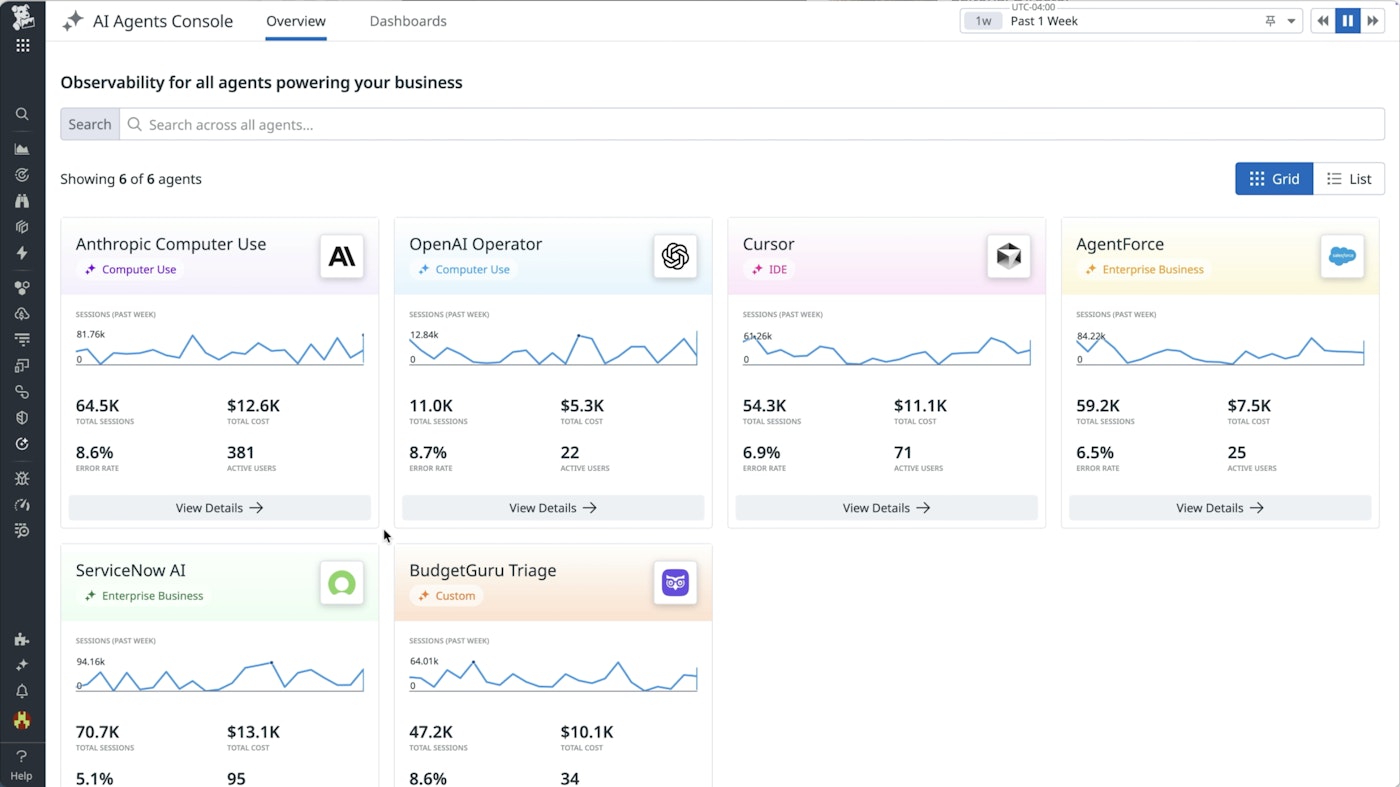
Task: Click the Anthropic logo on first card
Action: click(x=342, y=257)
